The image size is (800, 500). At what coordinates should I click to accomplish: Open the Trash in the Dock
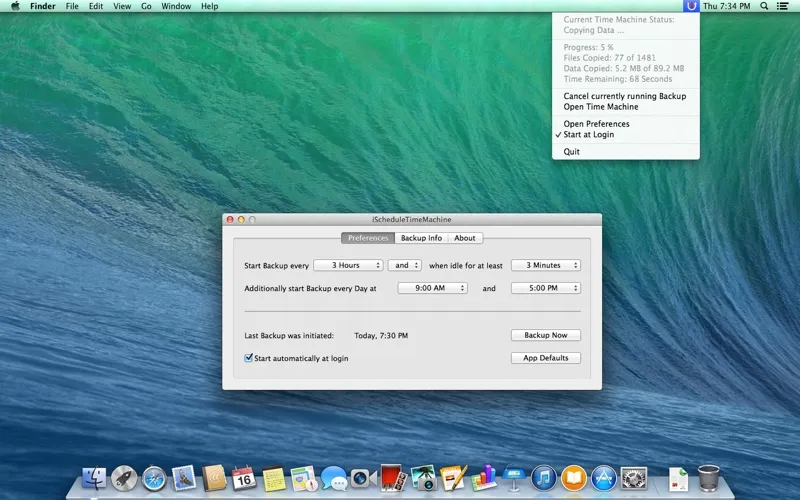click(x=708, y=479)
